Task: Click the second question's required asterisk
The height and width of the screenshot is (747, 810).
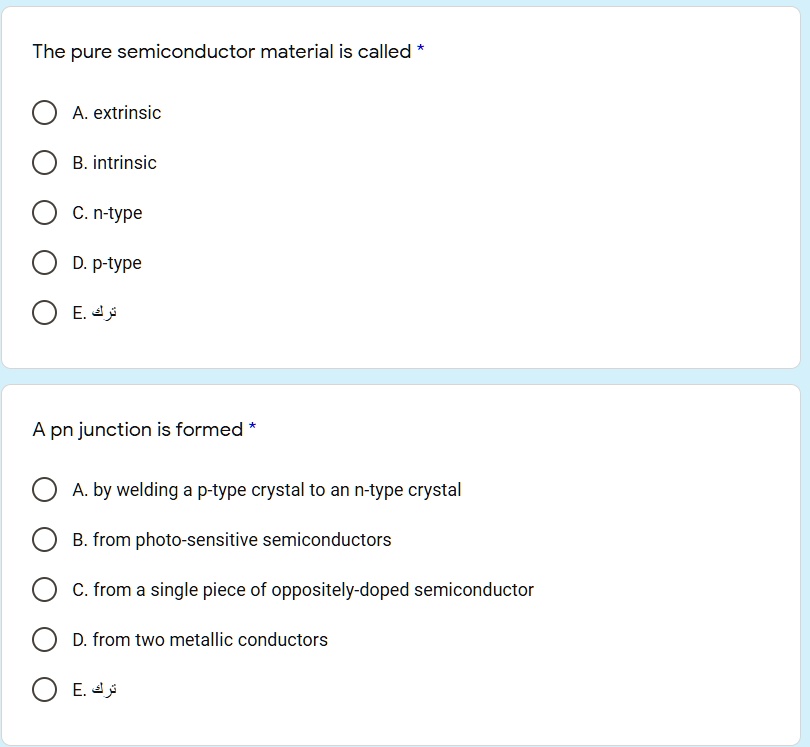Action: 251,428
